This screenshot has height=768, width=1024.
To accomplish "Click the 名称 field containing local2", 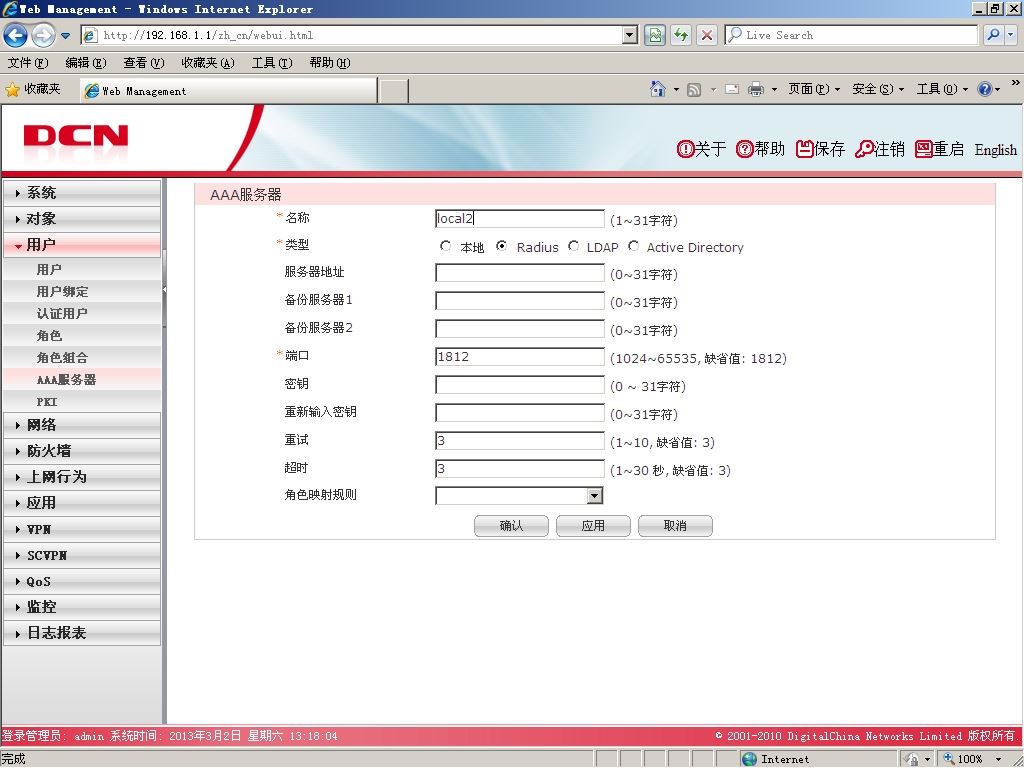I will click(x=520, y=219).
